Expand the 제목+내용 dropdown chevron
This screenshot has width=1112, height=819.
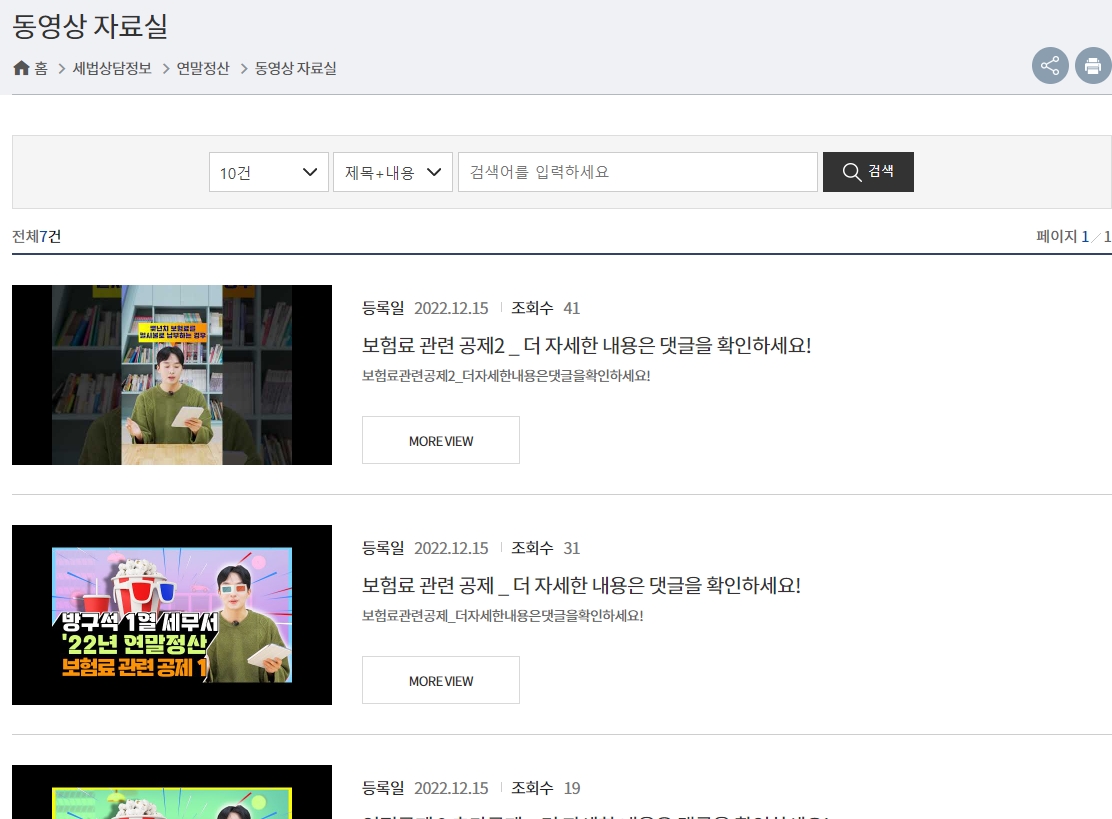click(x=434, y=171)
